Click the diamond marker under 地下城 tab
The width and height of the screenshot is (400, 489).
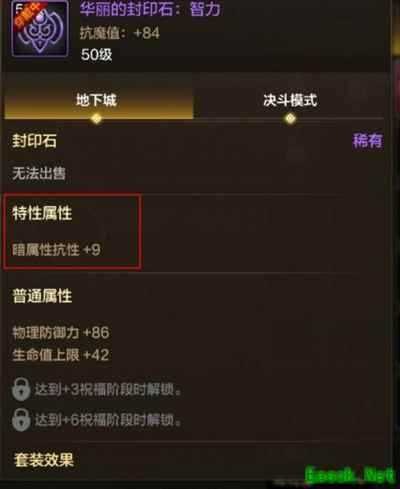coord(97,118)
